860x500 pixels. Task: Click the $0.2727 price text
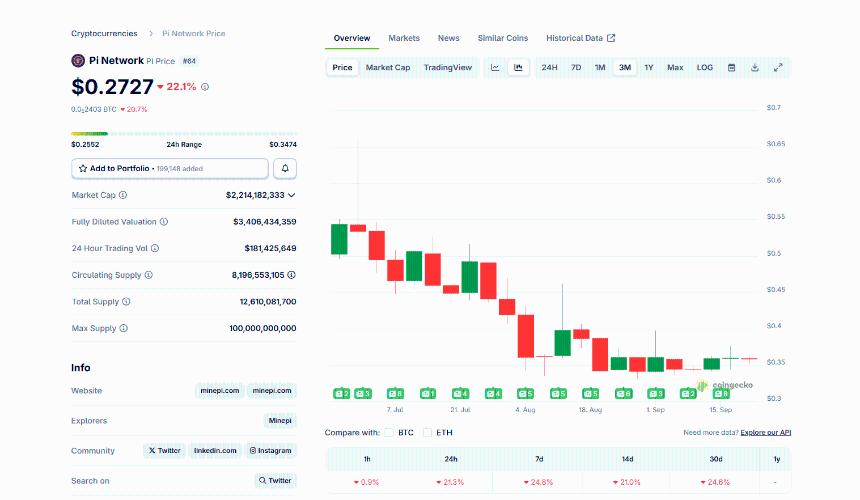tap(112, 87)
